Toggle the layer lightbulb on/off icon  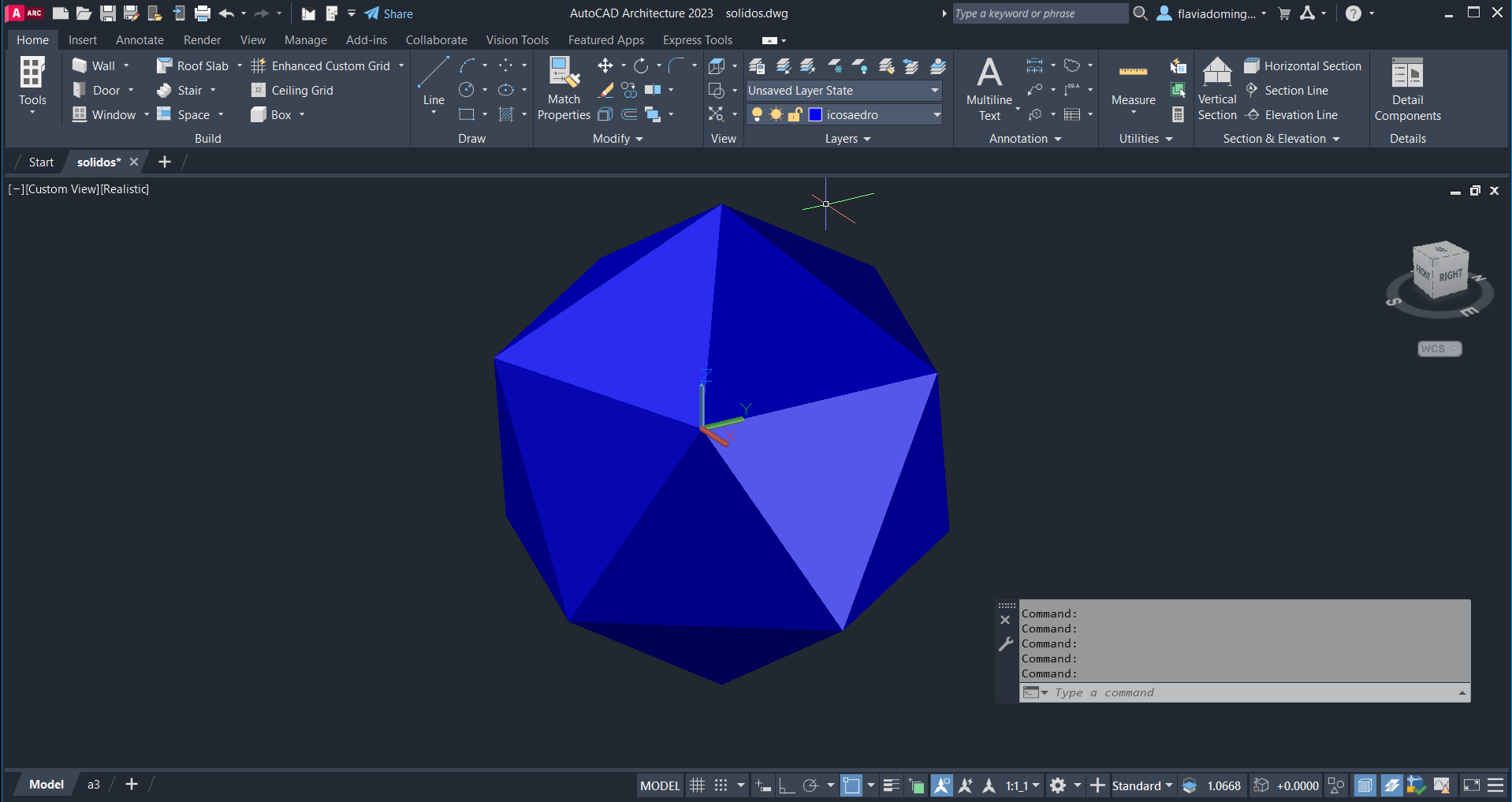pyautogui.click(x=757, y=115)
